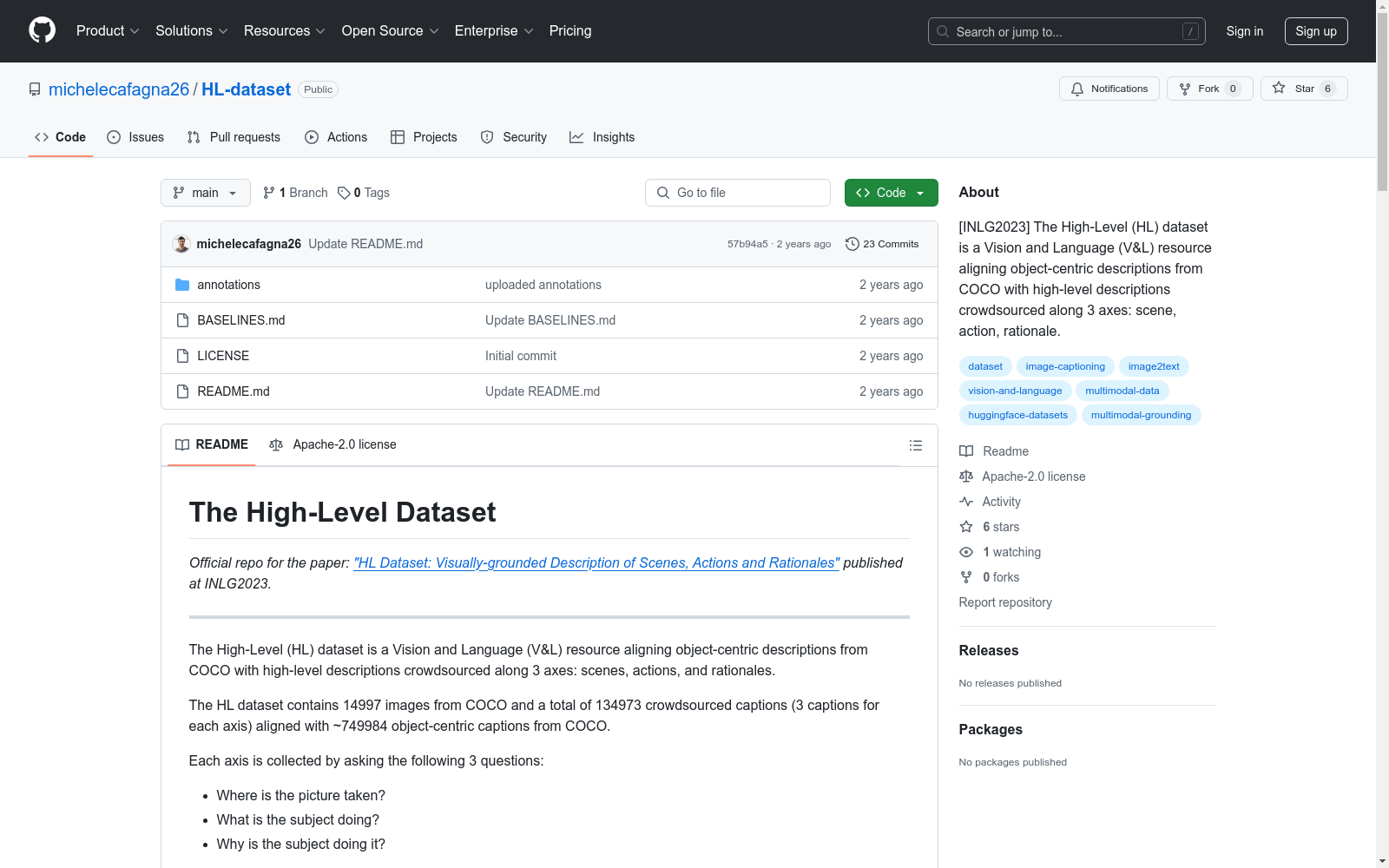
Task: Open the huggingface-datasets topic tag
Action: pyautogui.click(x=1018, y=415)
